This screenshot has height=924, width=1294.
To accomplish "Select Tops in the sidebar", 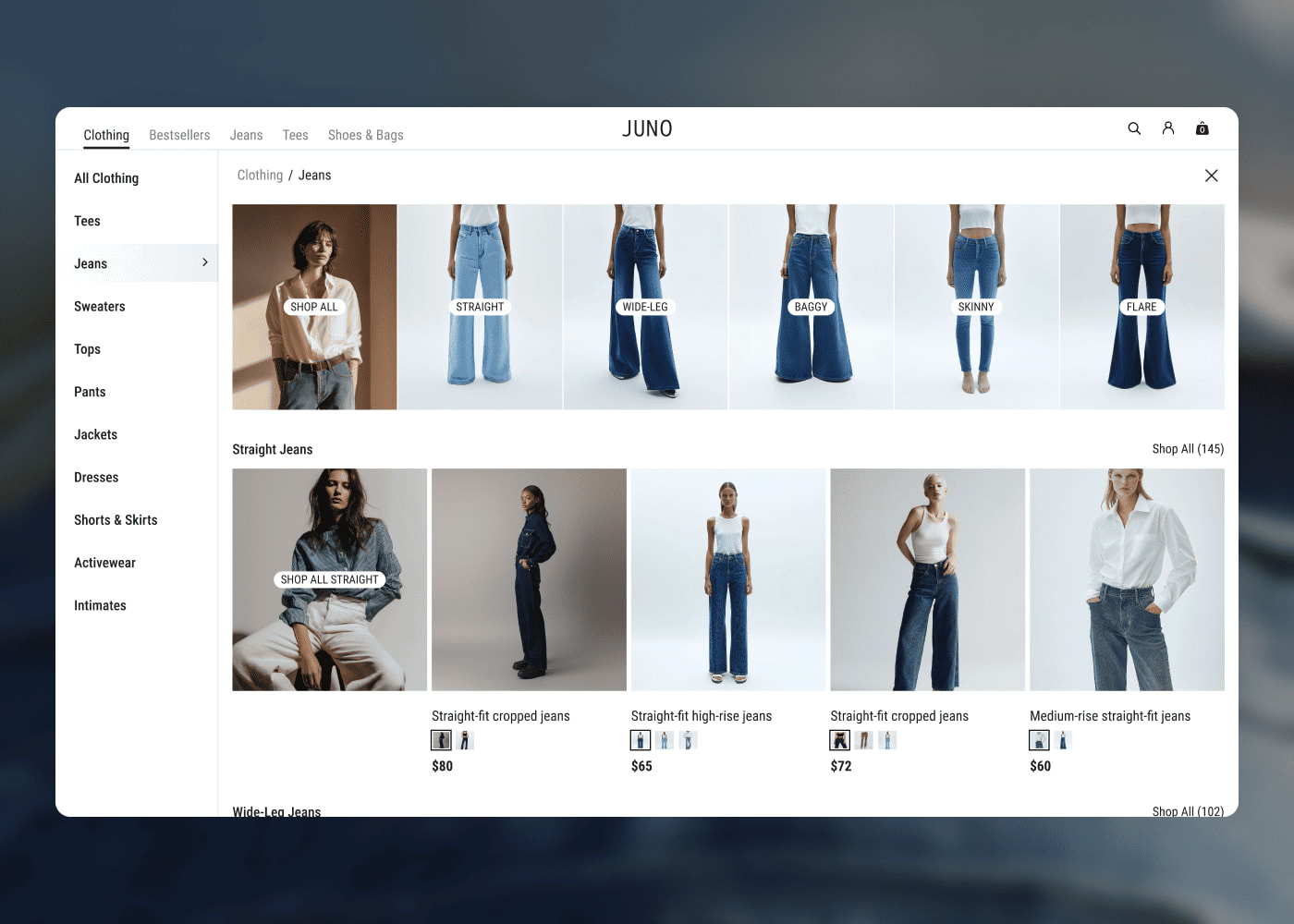I will point(87,349).
